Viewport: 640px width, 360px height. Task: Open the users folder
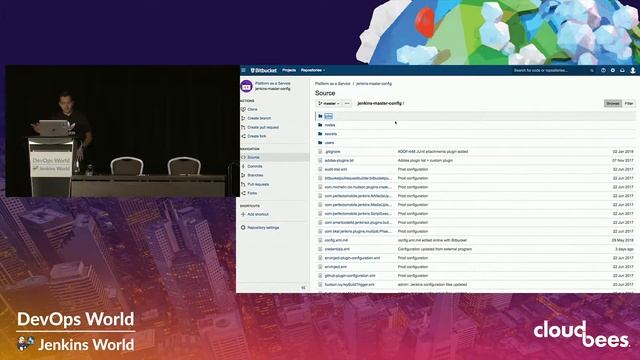pos(329,143)
